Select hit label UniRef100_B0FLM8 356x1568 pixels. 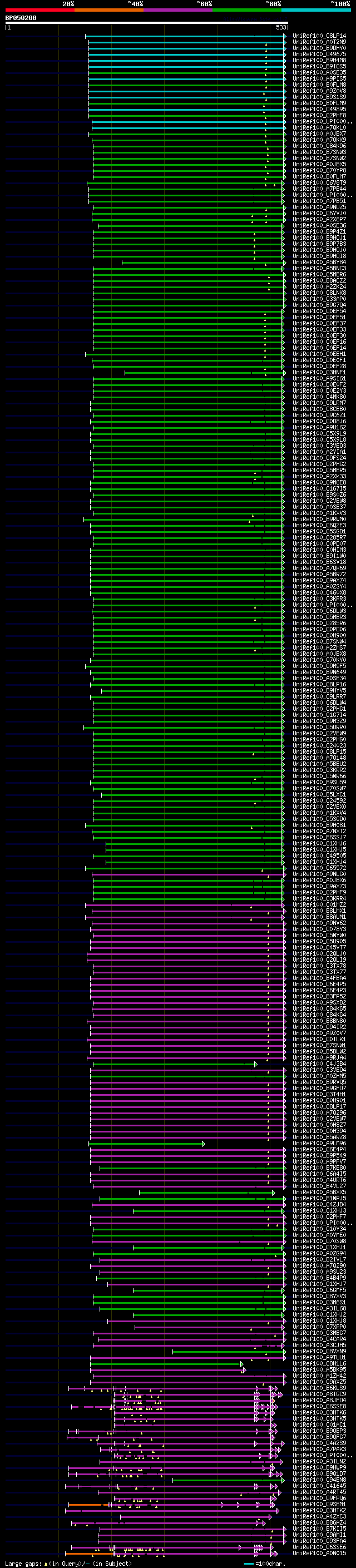point(319,85)
